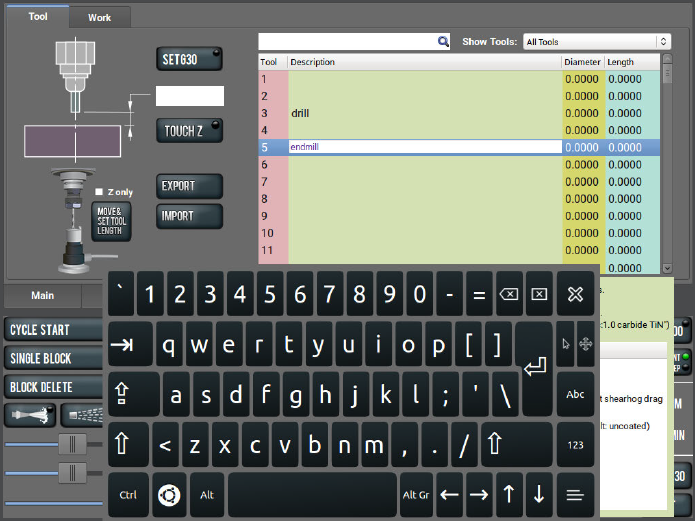Open the Main tab

click(42, 295)
